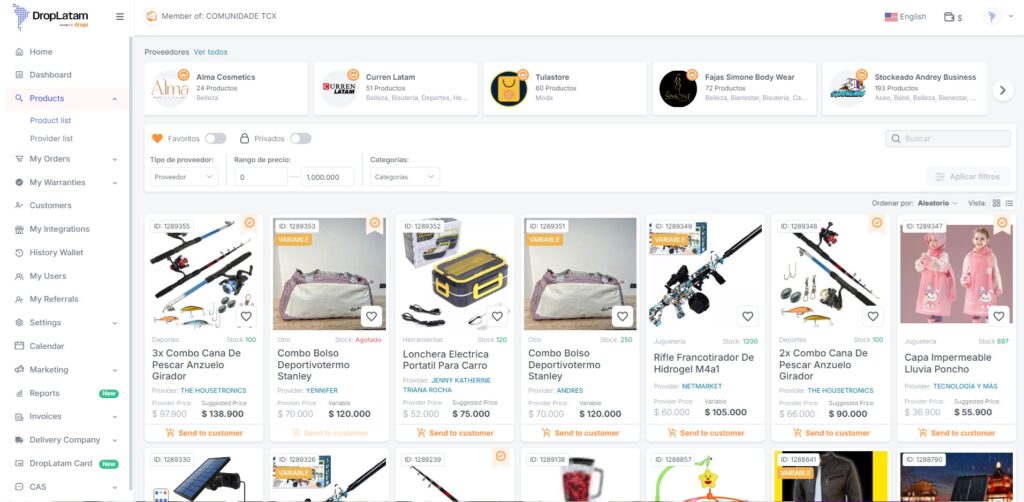Open Provider list in sidebar
This screenshot has width=1024, height=502.
tap(52, 138)
